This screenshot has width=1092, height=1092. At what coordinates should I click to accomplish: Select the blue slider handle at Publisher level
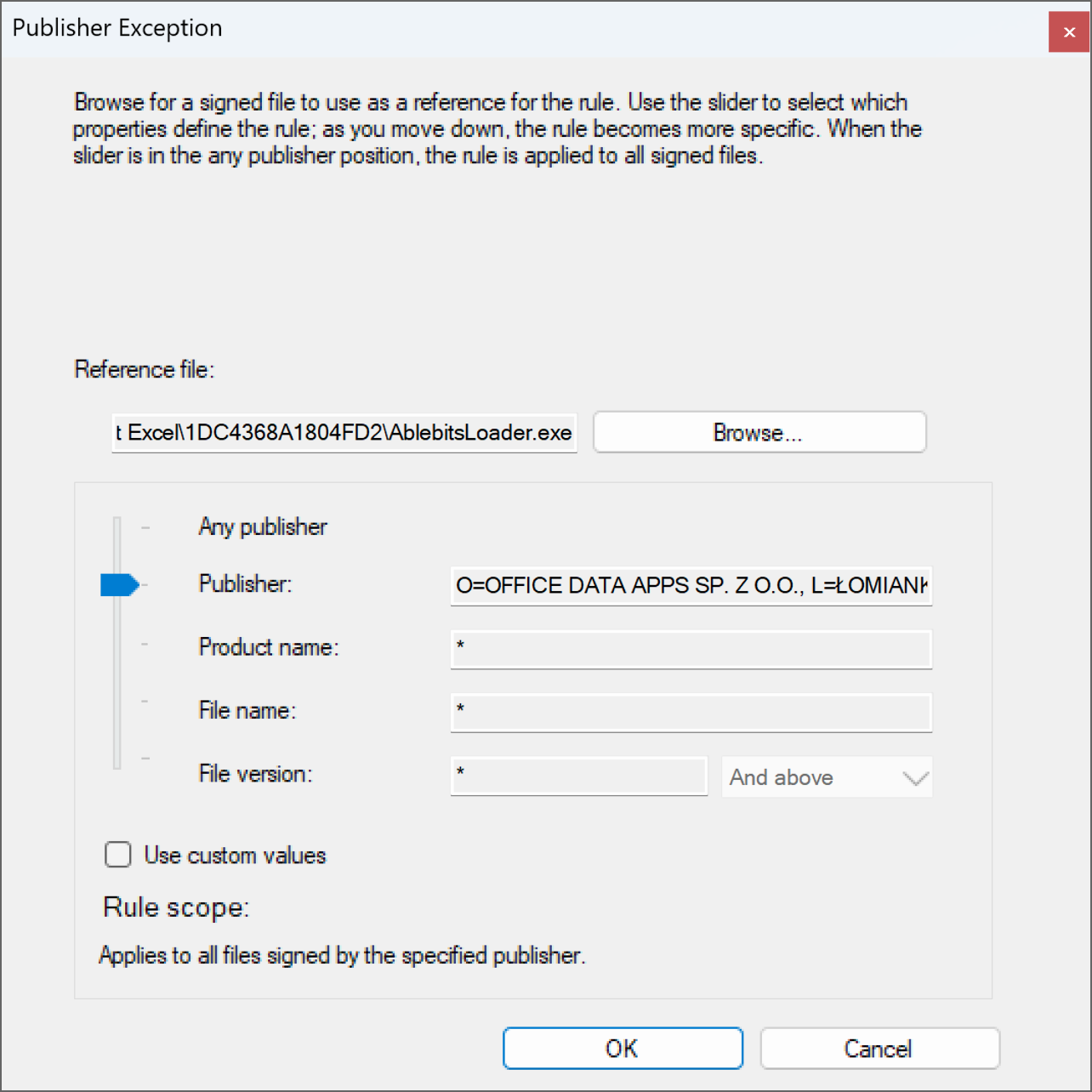(119, 584)
